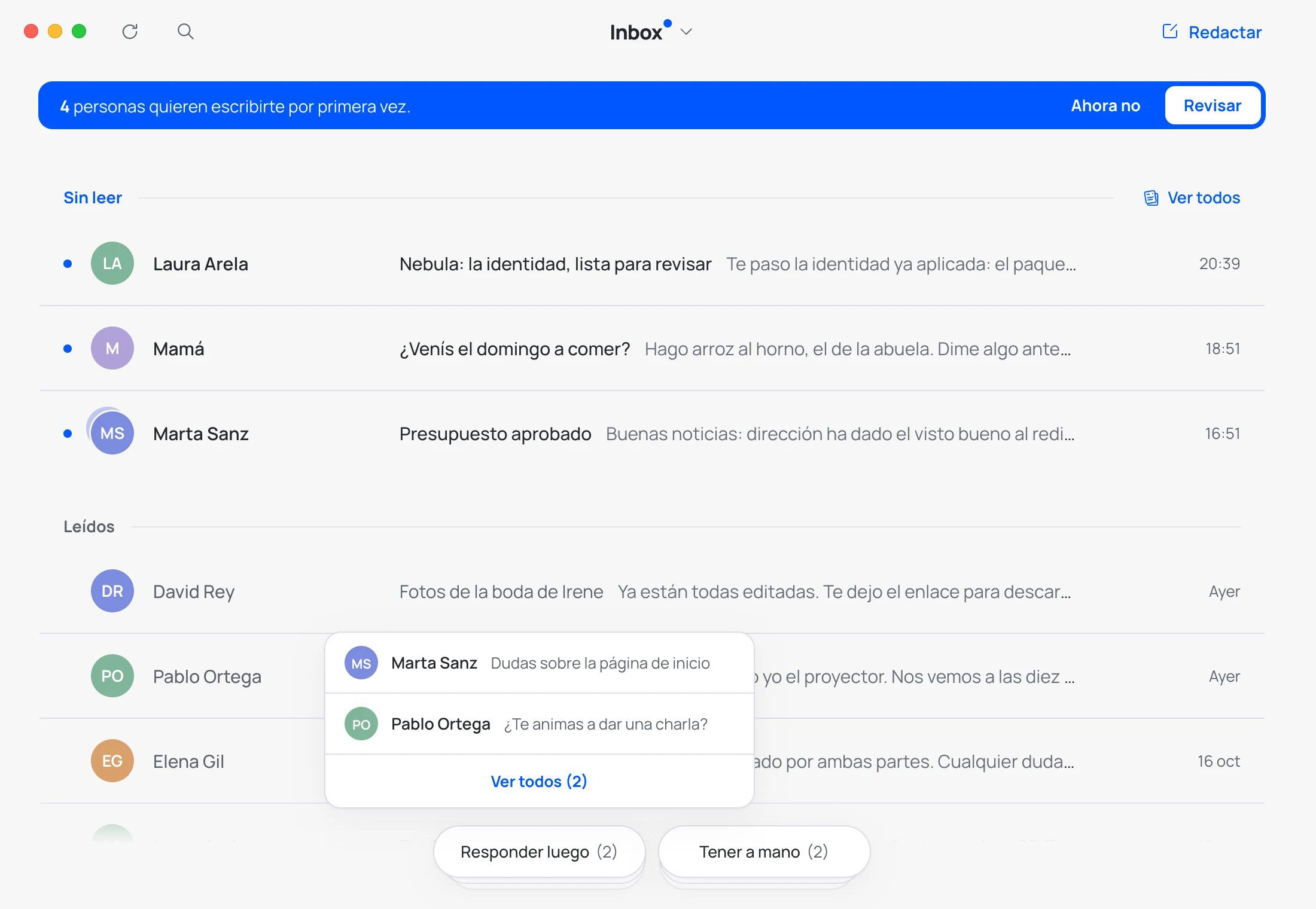The image size is (1316, 909).
Task: Toggle the unread dot on Marta Sanz's email
Action: pos(68,434)
